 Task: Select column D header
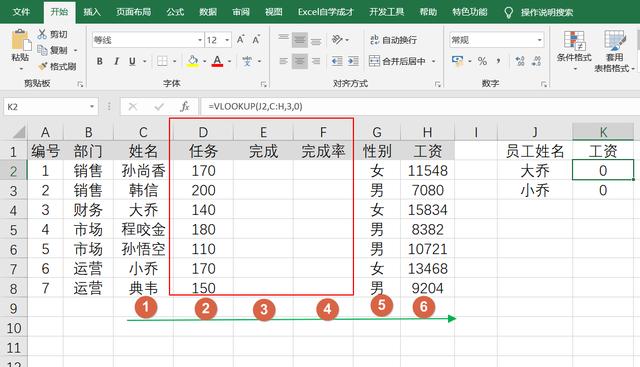(203, 132)
